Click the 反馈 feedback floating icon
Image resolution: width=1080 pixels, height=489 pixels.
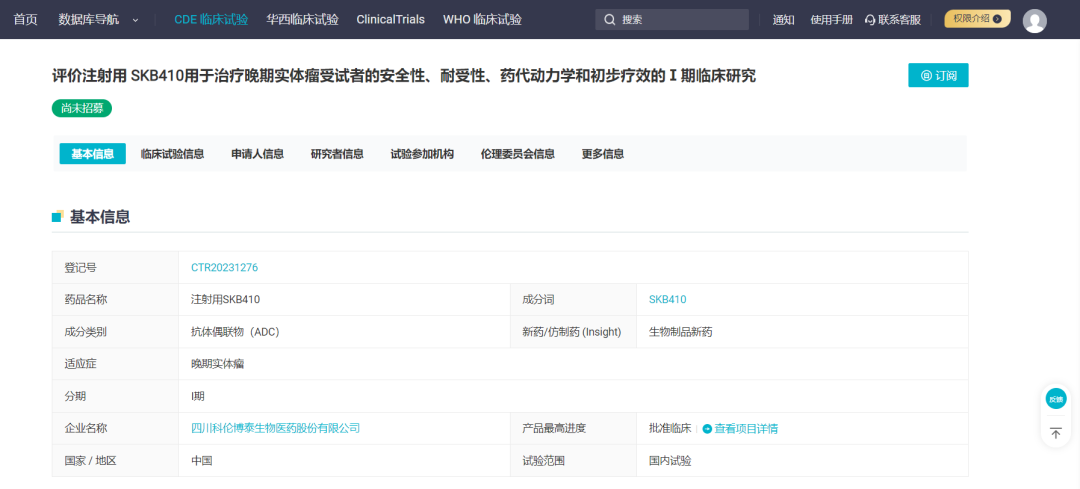pyautogui.click(x=1055, y=399)
